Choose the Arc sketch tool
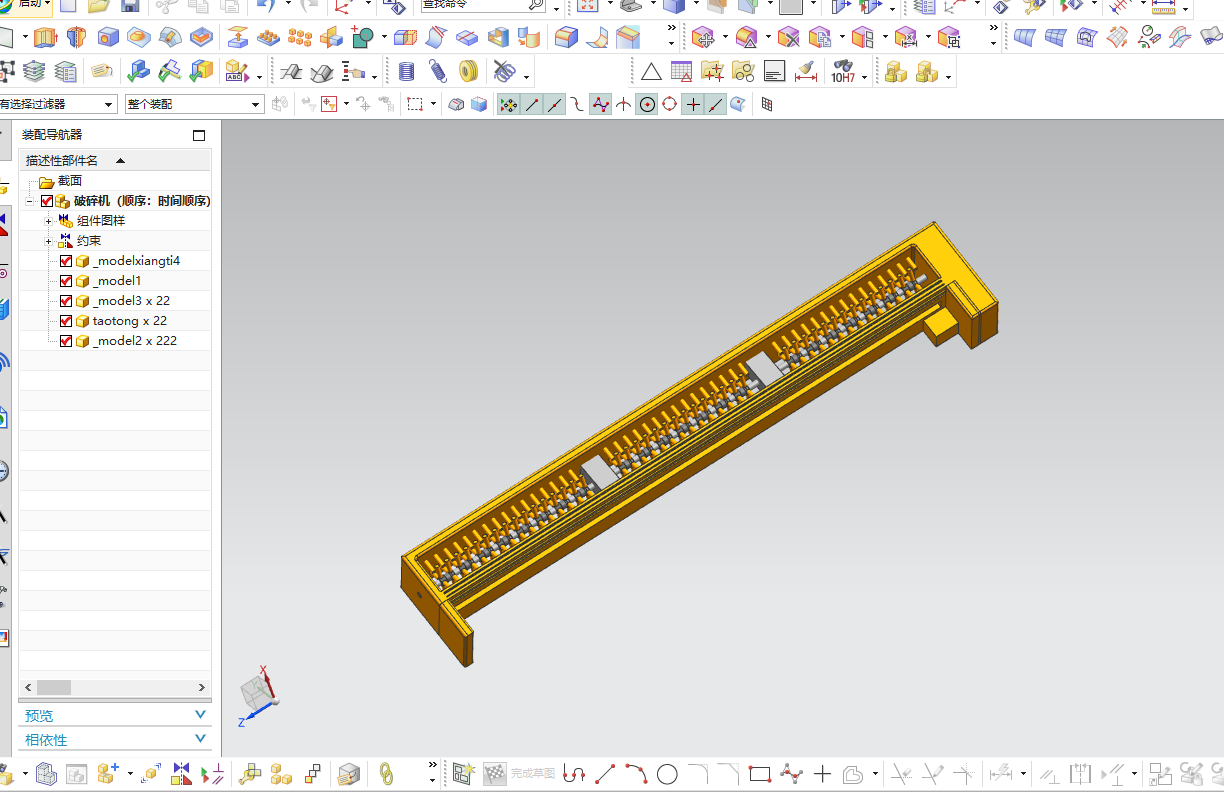 (x=636, y=773)
